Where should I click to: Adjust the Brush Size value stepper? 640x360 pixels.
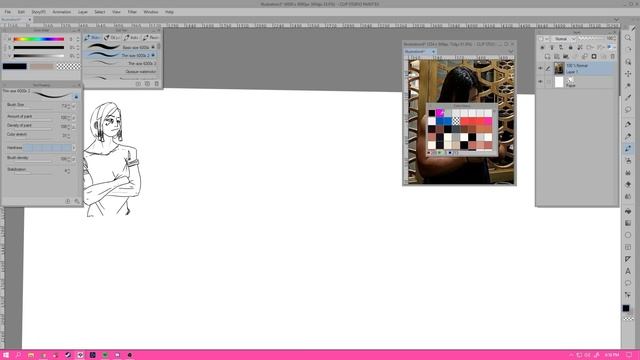[x=68, y=106]
